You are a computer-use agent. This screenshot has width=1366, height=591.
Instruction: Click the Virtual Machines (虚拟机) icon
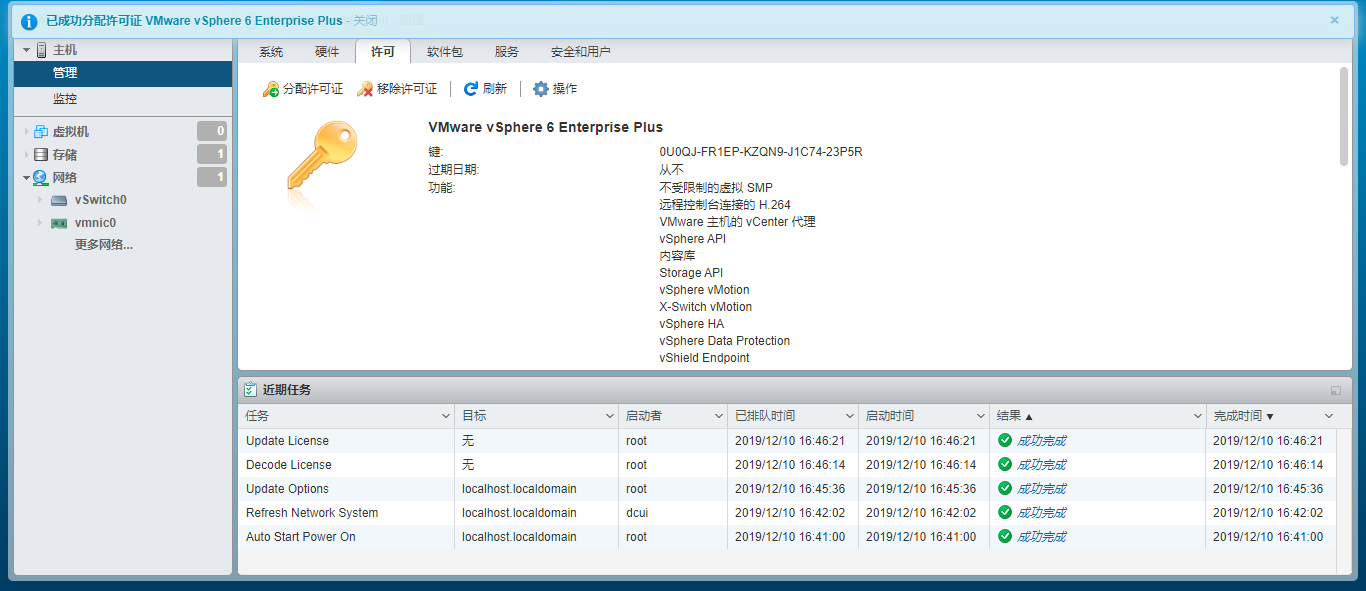point(41,132)
